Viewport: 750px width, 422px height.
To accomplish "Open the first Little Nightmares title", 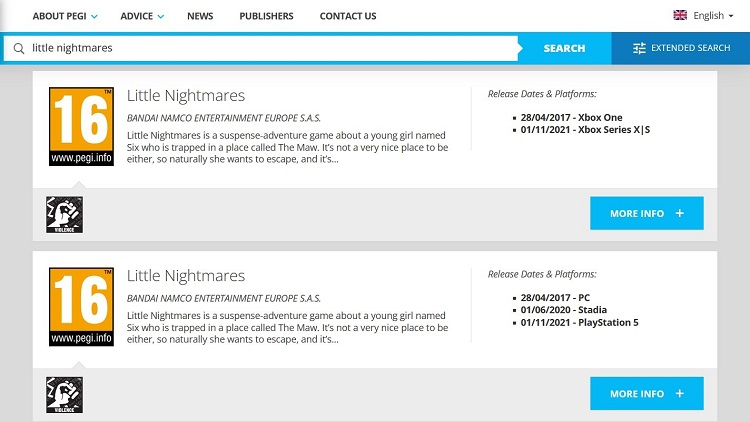I will [x=186, y=96].
